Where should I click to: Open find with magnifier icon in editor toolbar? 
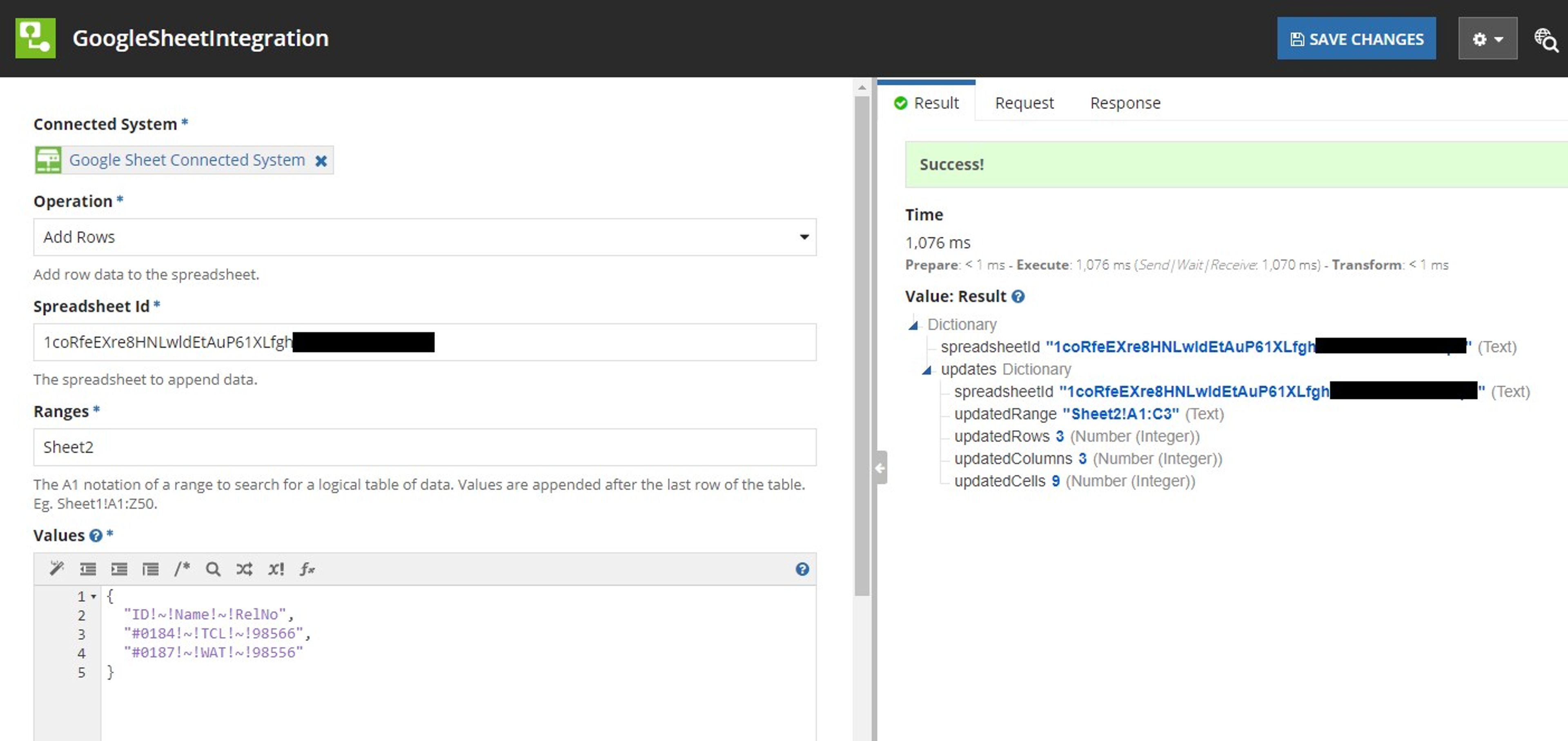pyautogui.click(x=213, y=569)
